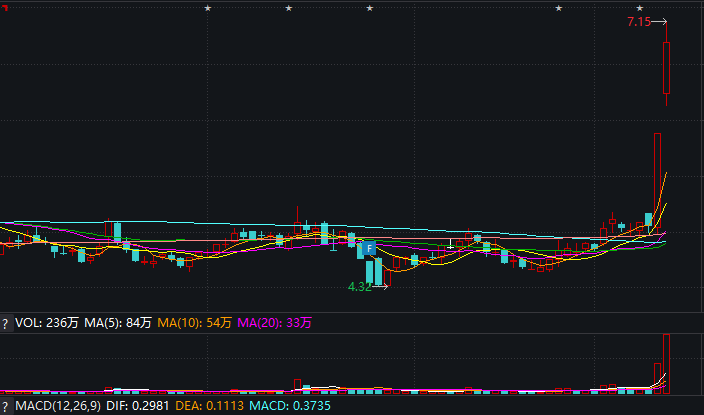
Task: Select the 4.32 low price label
Action: (x=360, y=287)
